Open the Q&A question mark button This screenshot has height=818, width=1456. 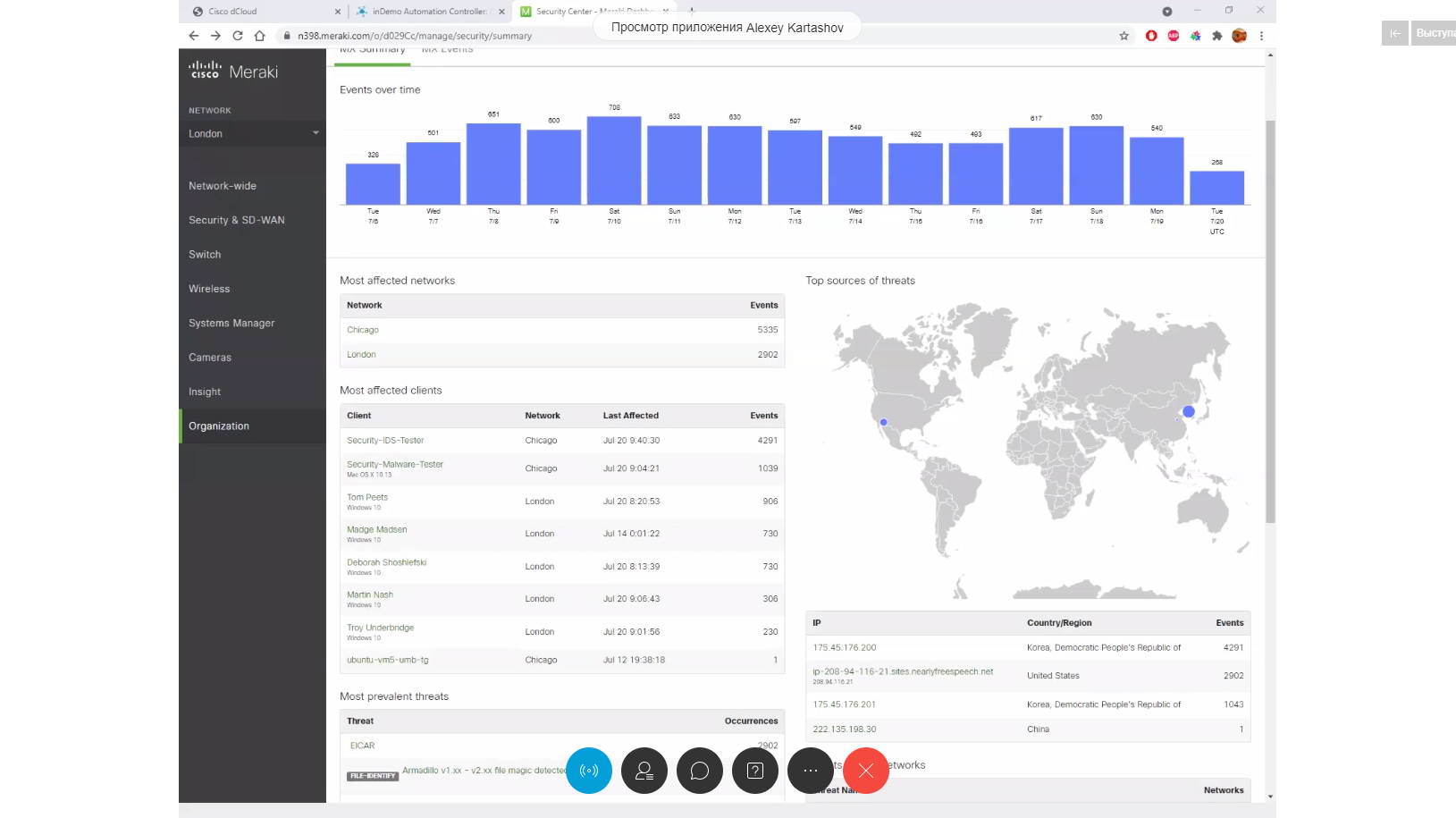[755, 771]
